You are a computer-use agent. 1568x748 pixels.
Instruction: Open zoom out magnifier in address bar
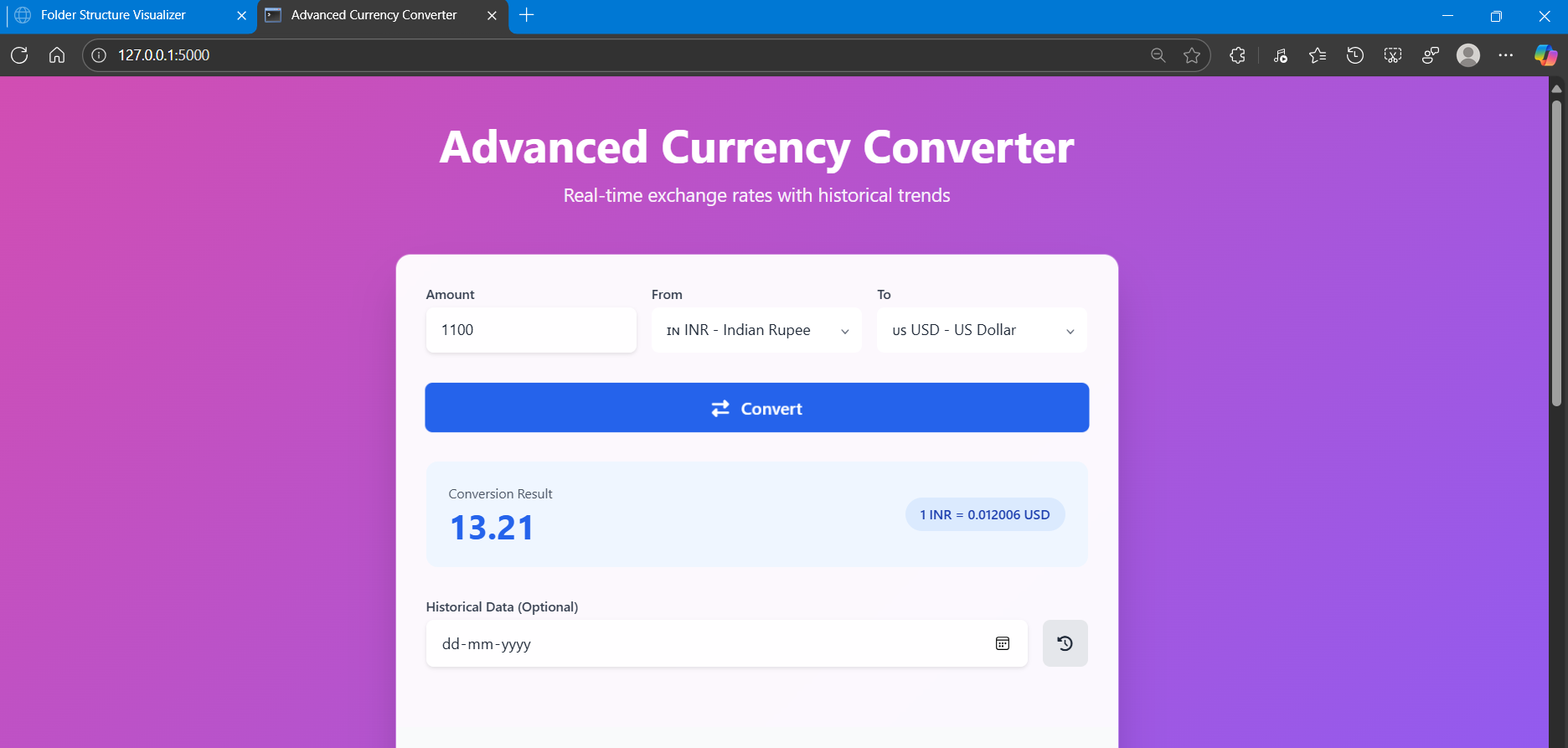1158,55
